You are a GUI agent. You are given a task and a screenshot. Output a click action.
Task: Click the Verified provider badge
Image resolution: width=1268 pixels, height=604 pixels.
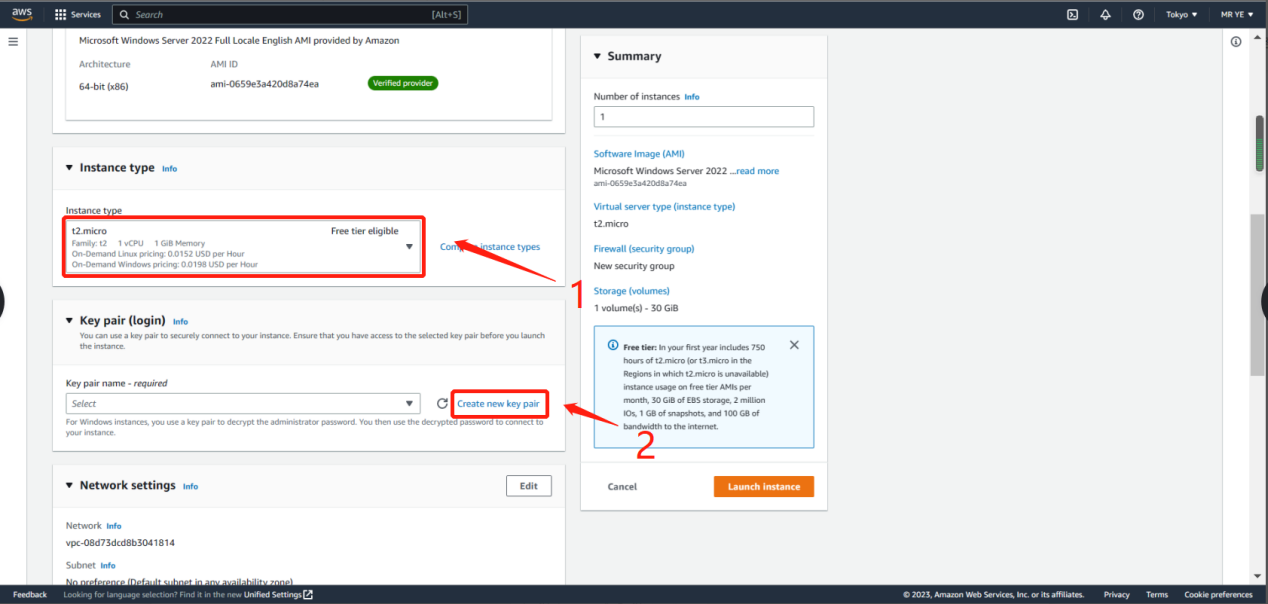pos(403,83)
